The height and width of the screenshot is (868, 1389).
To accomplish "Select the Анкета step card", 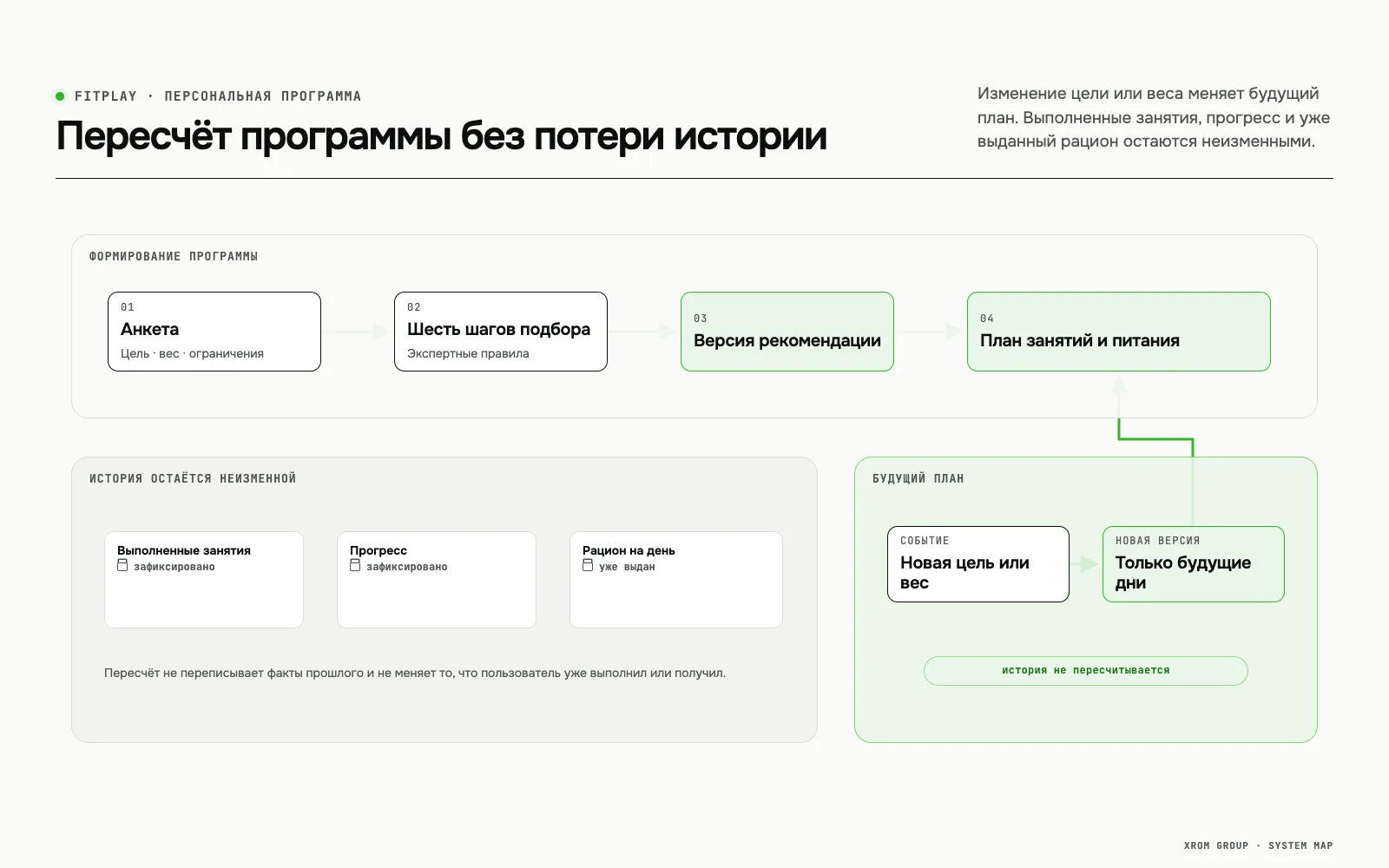I will pyautogui.click(x=214, y=332).
